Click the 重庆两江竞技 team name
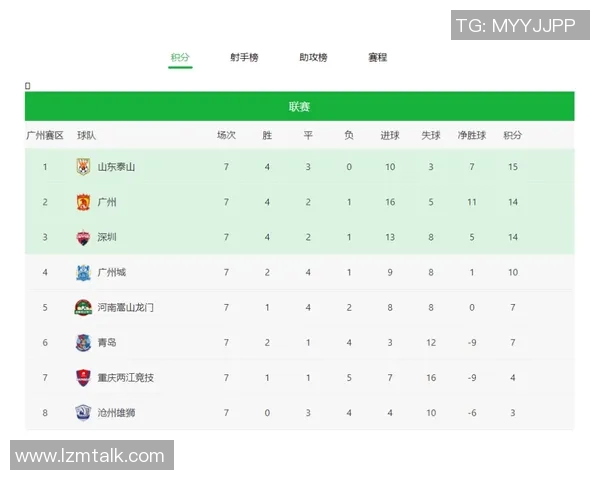This screenshot has width=600, height=480. click(x=125, y=377)
